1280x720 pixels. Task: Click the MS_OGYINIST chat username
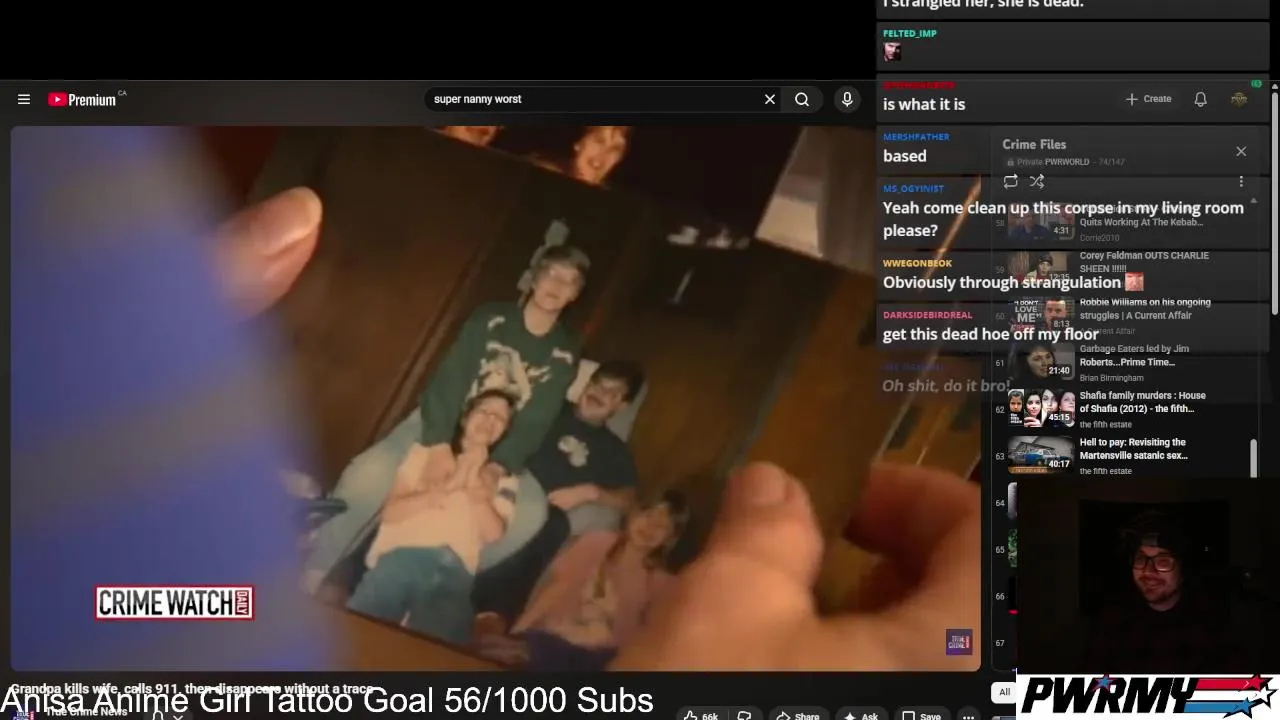click(913, 188)
